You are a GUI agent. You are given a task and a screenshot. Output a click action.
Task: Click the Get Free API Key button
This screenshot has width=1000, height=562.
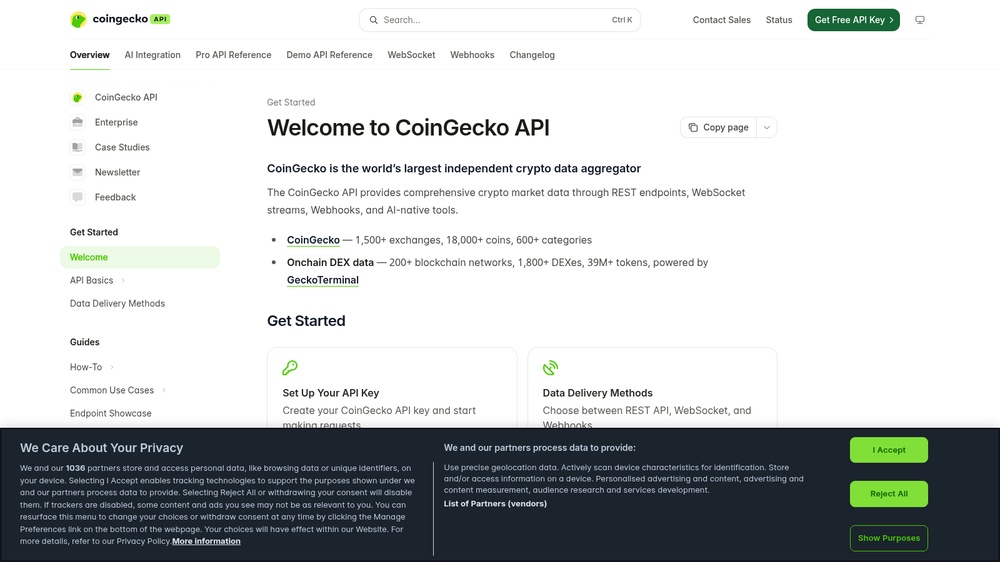coord(853,20)
